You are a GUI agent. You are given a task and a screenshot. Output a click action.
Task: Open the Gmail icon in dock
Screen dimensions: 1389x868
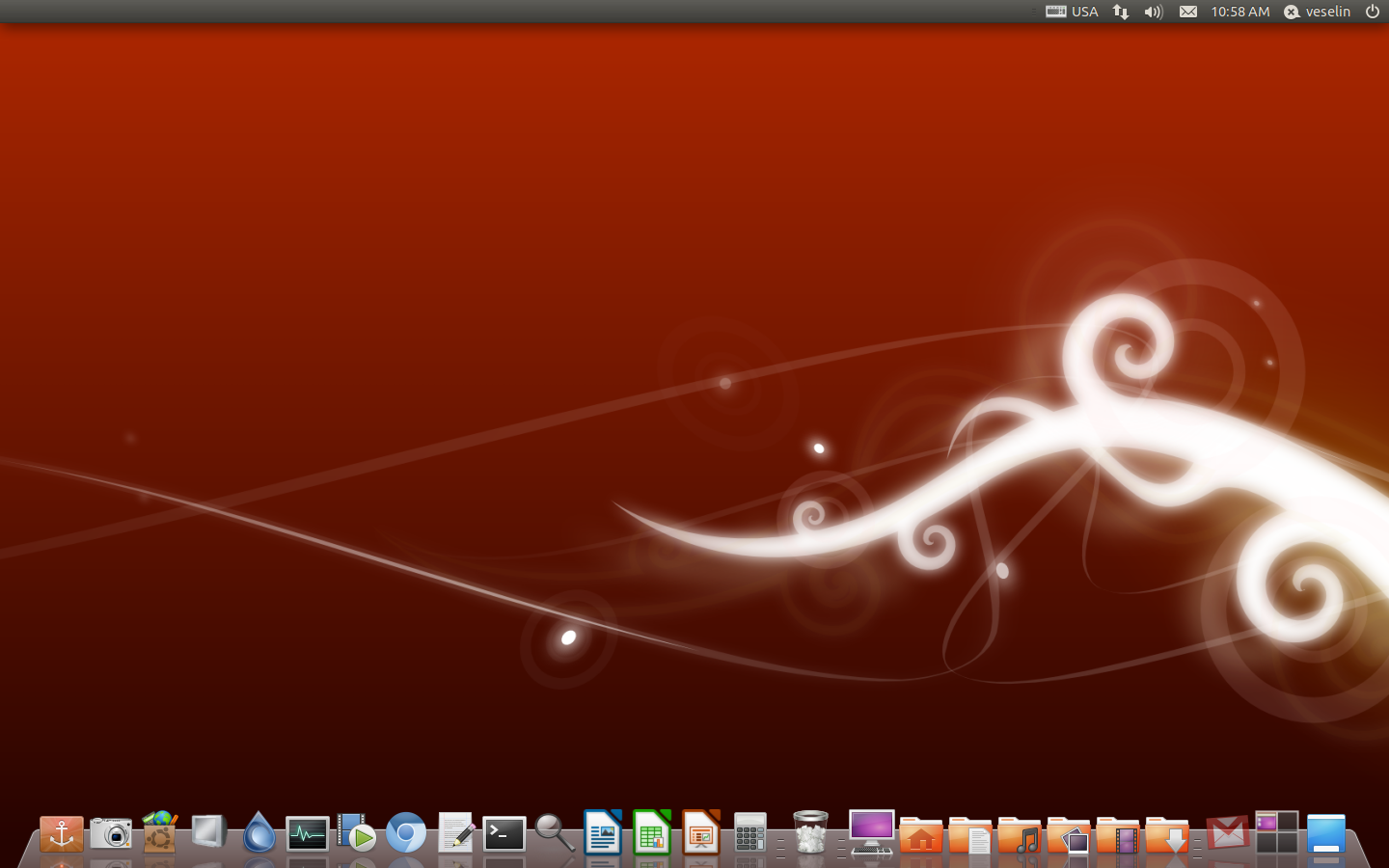tap(1228, 833)
